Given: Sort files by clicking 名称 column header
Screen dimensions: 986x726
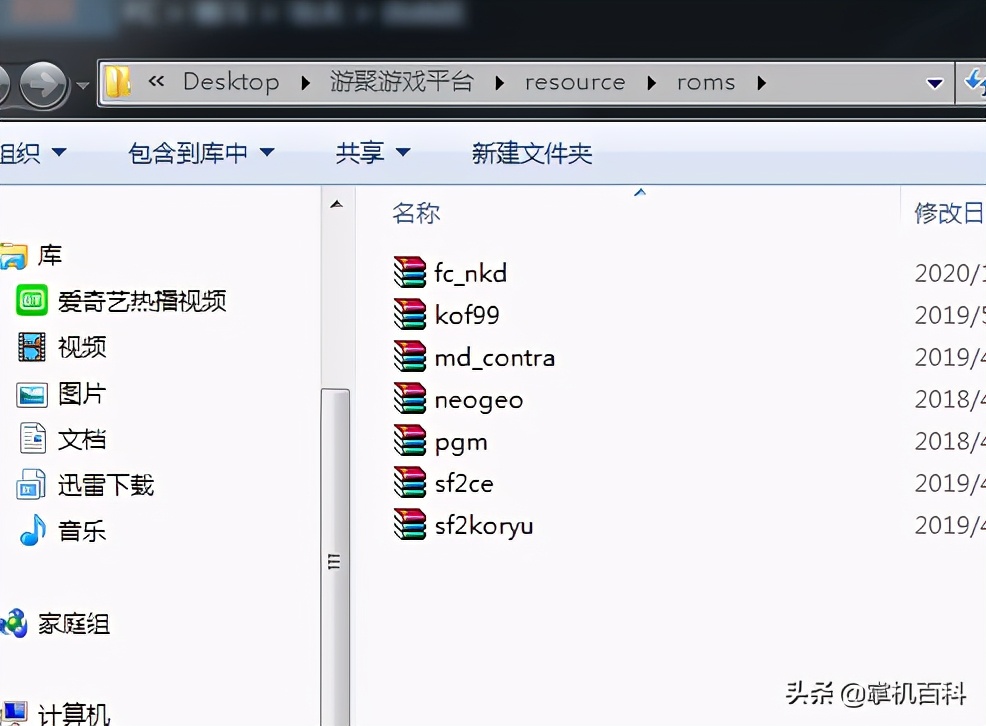Looking at the screenshot, I should coord(416,212).
